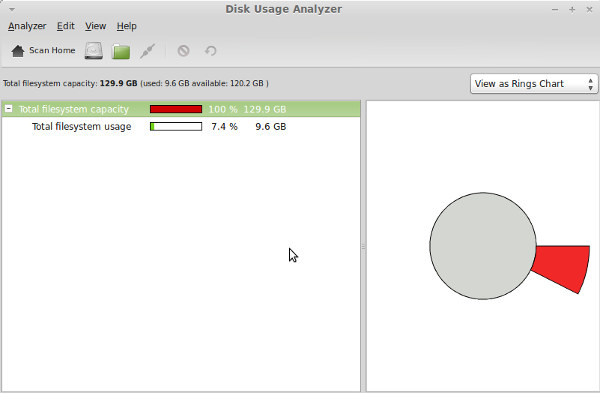Click the red 100 % usage bar
The height and width of the screenshot is (393, 600).
[x=176, y=109]
